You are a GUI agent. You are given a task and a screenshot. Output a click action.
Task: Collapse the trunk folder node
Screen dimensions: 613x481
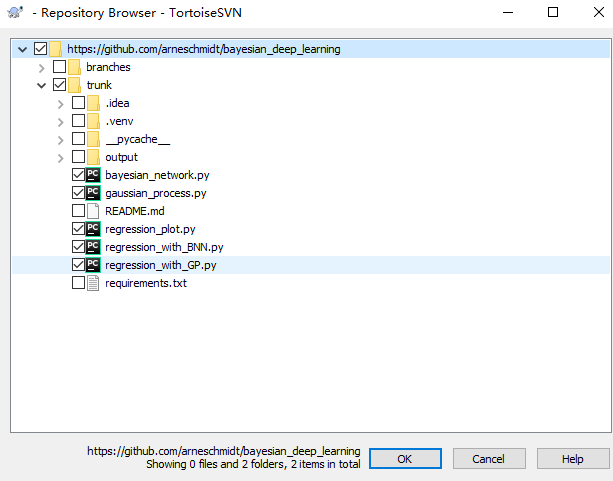(41, 86)
